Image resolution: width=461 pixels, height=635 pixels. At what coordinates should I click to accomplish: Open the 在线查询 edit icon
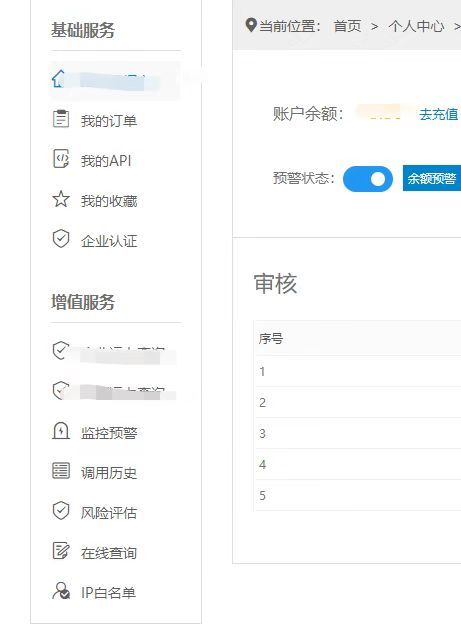(x=61, y=551)
